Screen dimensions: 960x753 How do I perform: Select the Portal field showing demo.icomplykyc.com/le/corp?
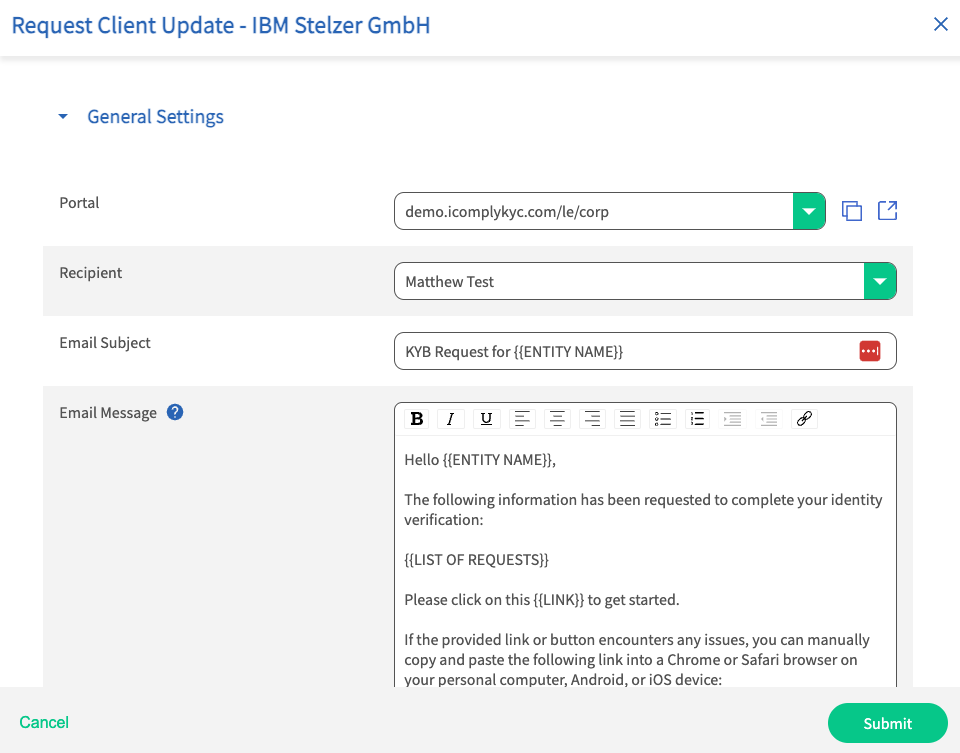pos(610,211)
